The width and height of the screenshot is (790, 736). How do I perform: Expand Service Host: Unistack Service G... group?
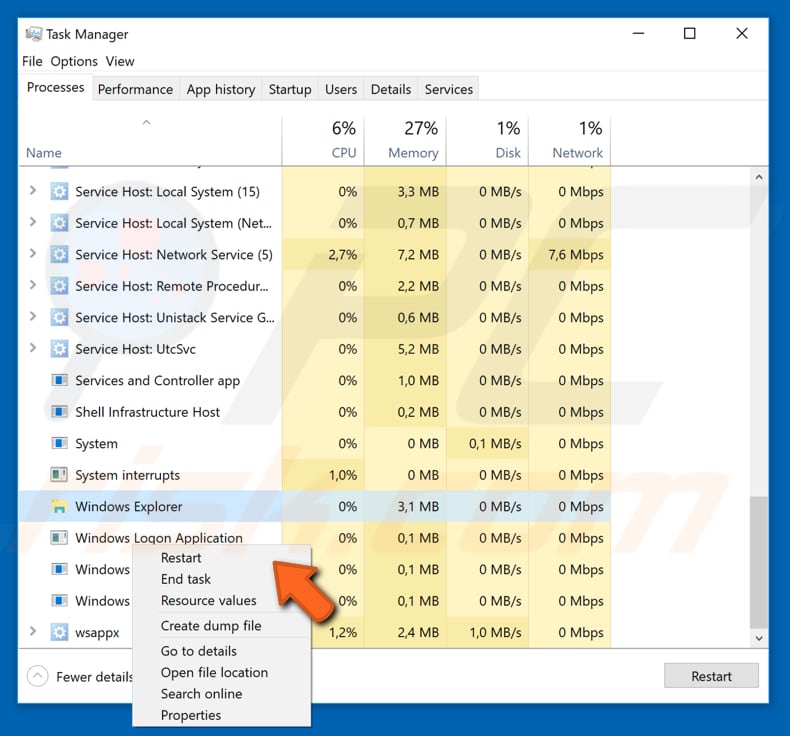[x=33, y=316]
